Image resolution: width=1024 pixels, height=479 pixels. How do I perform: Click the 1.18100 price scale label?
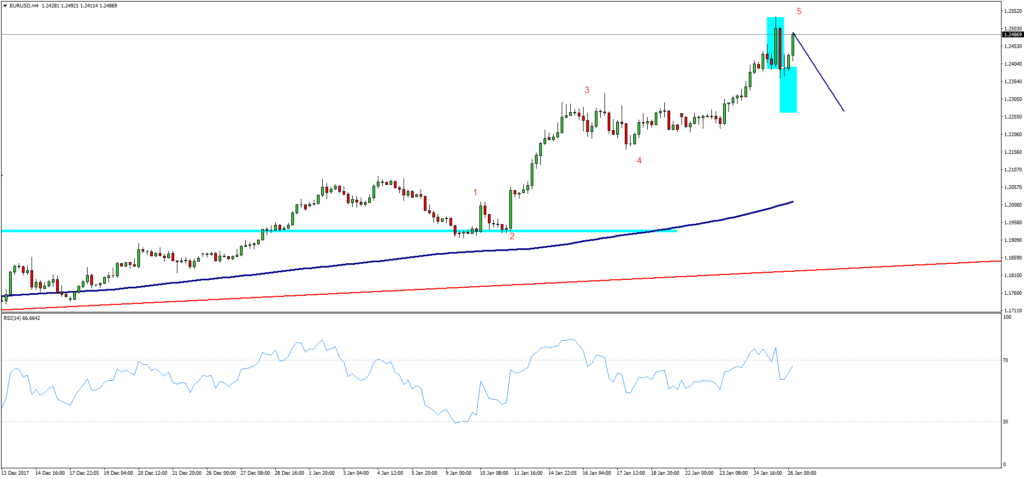pos(1012,276)
